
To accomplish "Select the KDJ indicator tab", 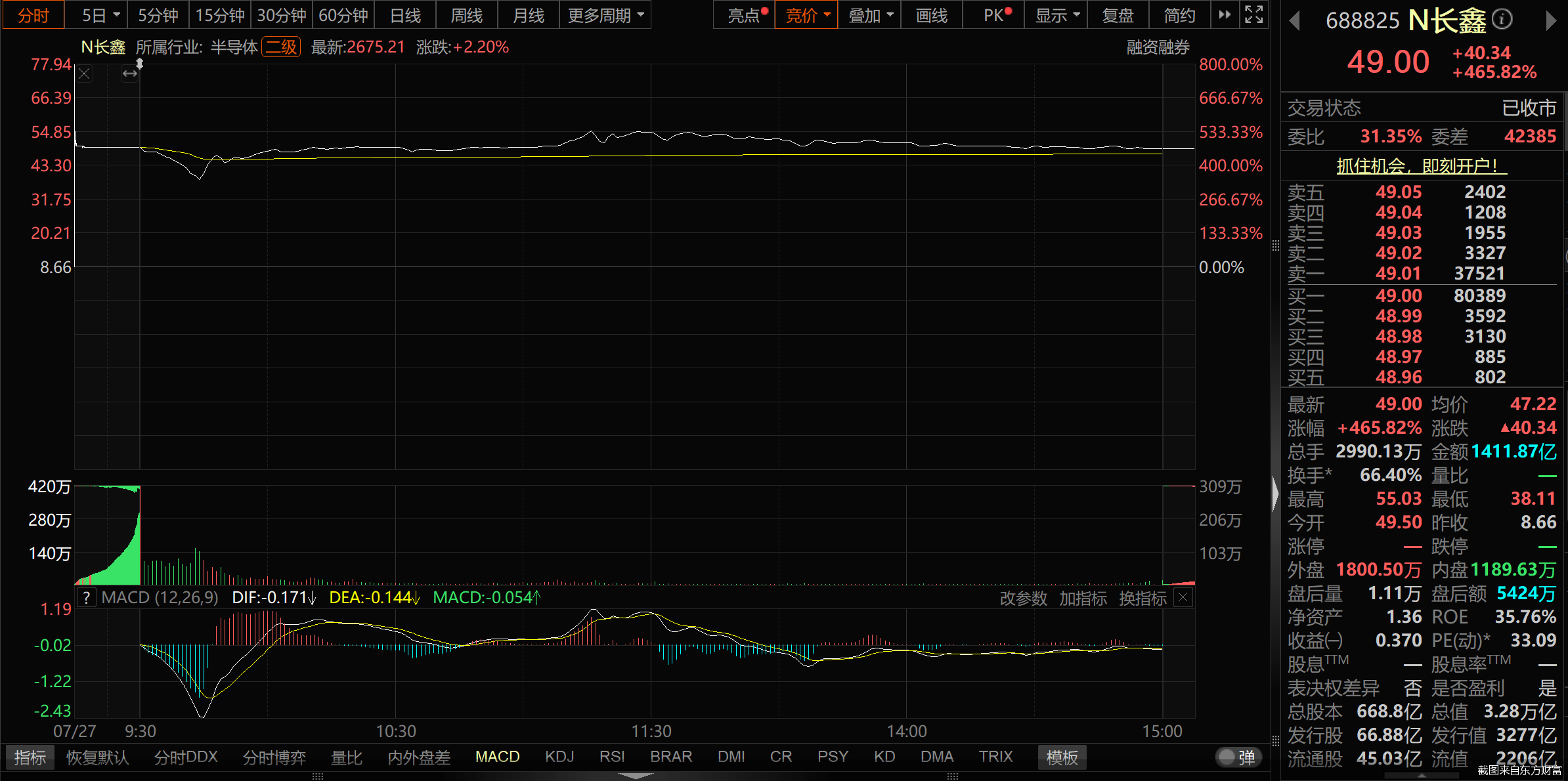I will (559, 757).
